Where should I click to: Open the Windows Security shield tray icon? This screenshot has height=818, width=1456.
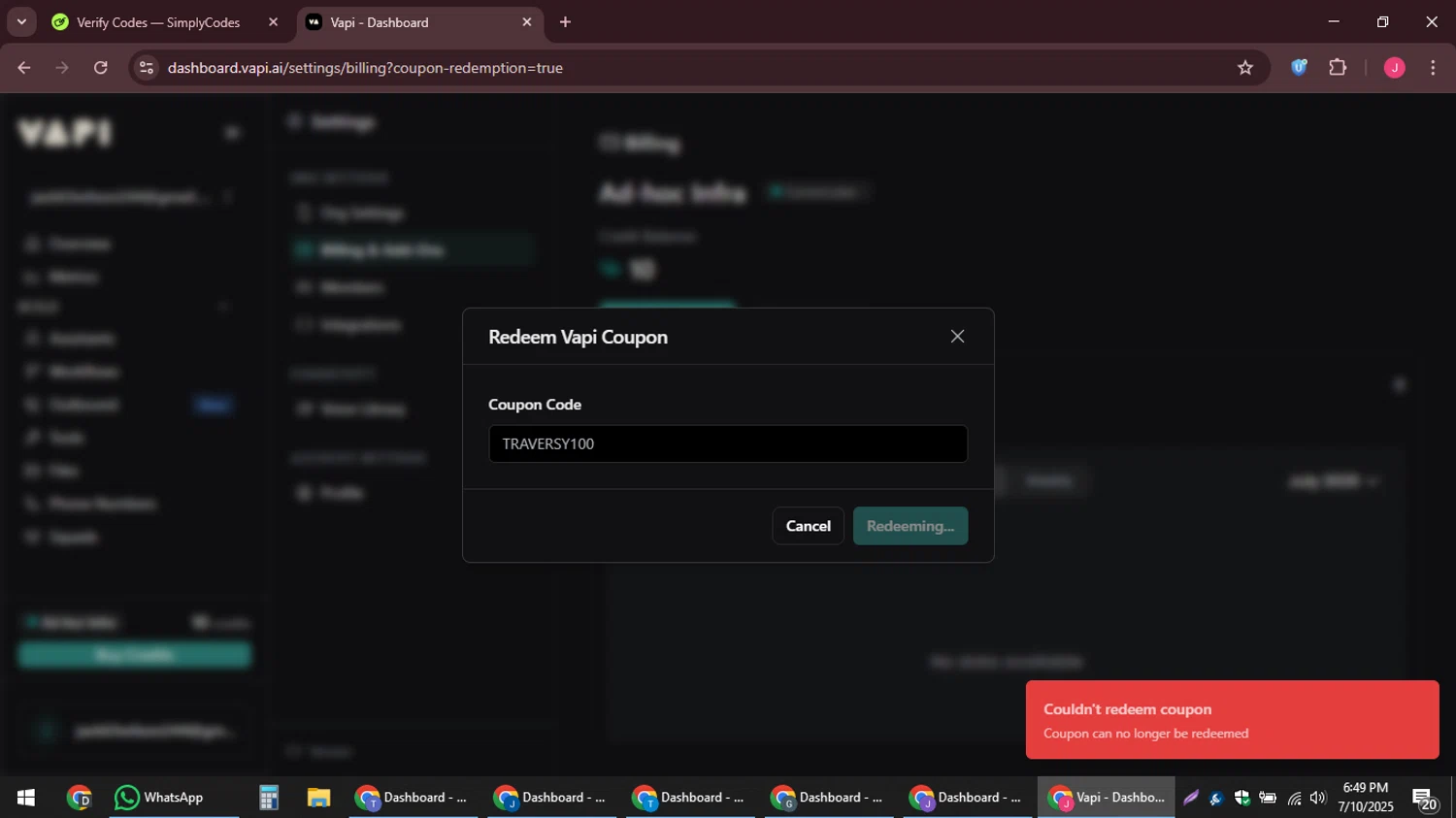1241,799
